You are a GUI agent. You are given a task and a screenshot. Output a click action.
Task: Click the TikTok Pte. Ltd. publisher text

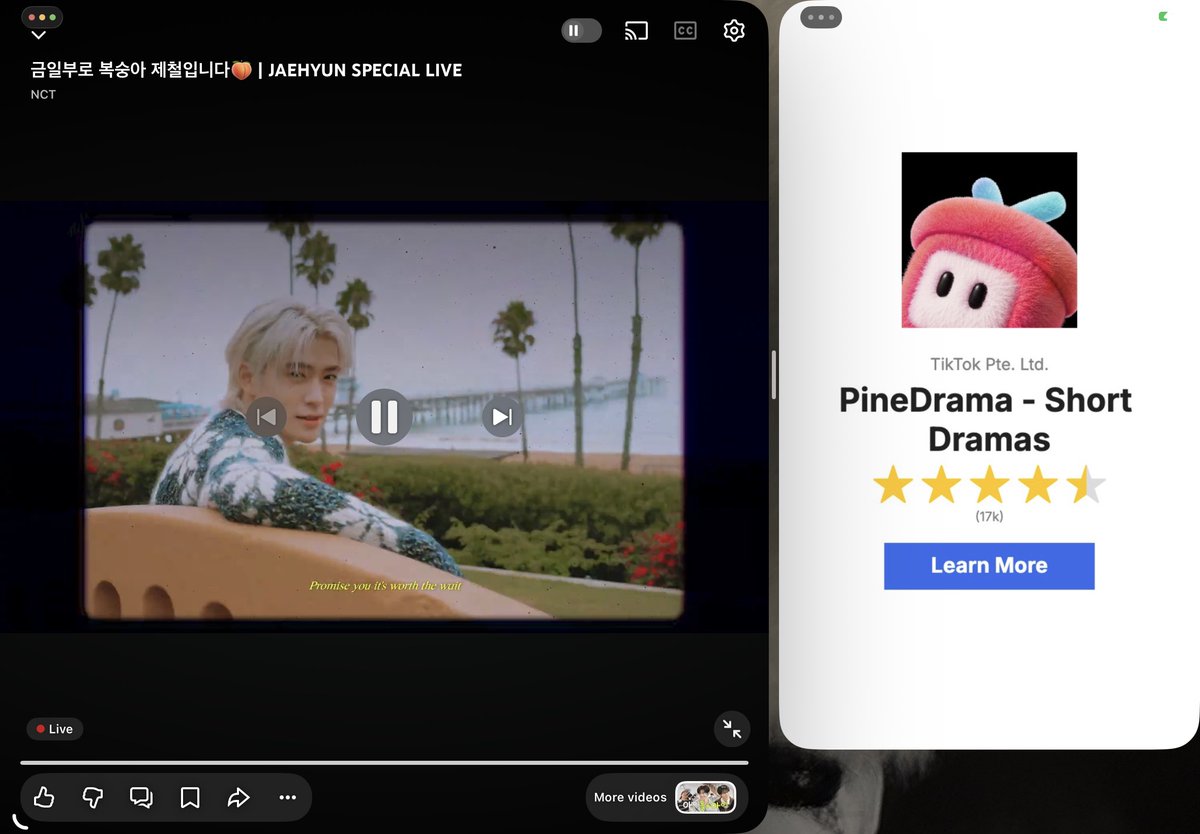pyautogui.click(x=989, y=365)
